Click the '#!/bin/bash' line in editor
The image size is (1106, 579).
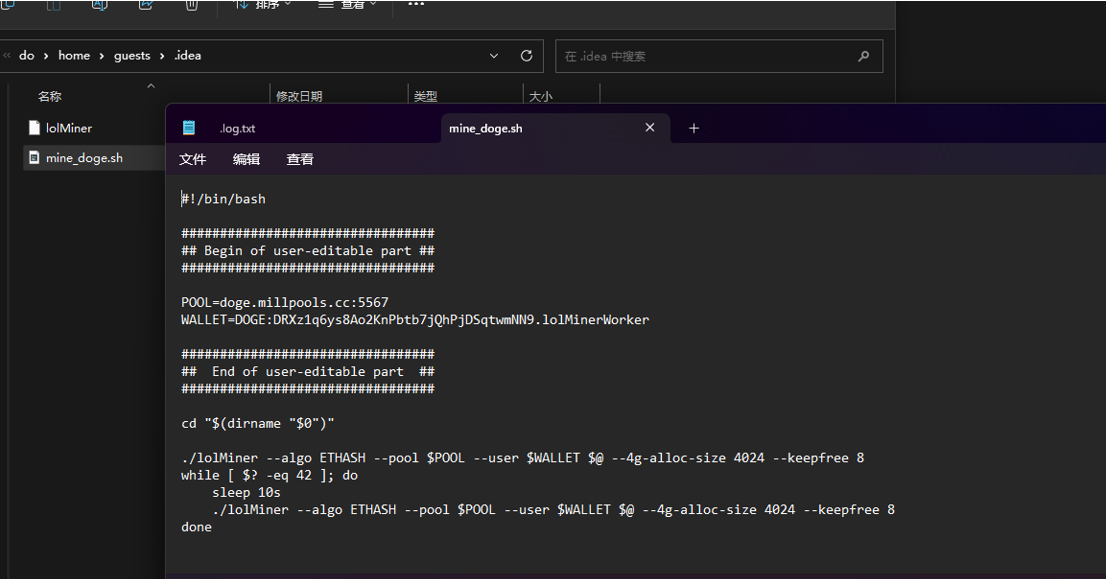point(224,199)
